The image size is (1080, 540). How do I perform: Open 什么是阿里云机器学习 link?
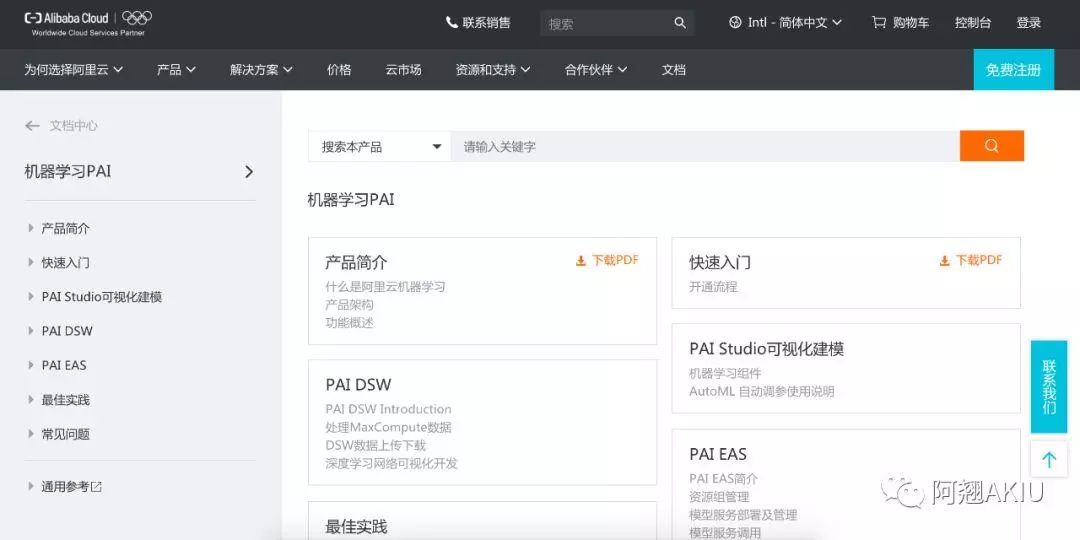tap(385, 287)
